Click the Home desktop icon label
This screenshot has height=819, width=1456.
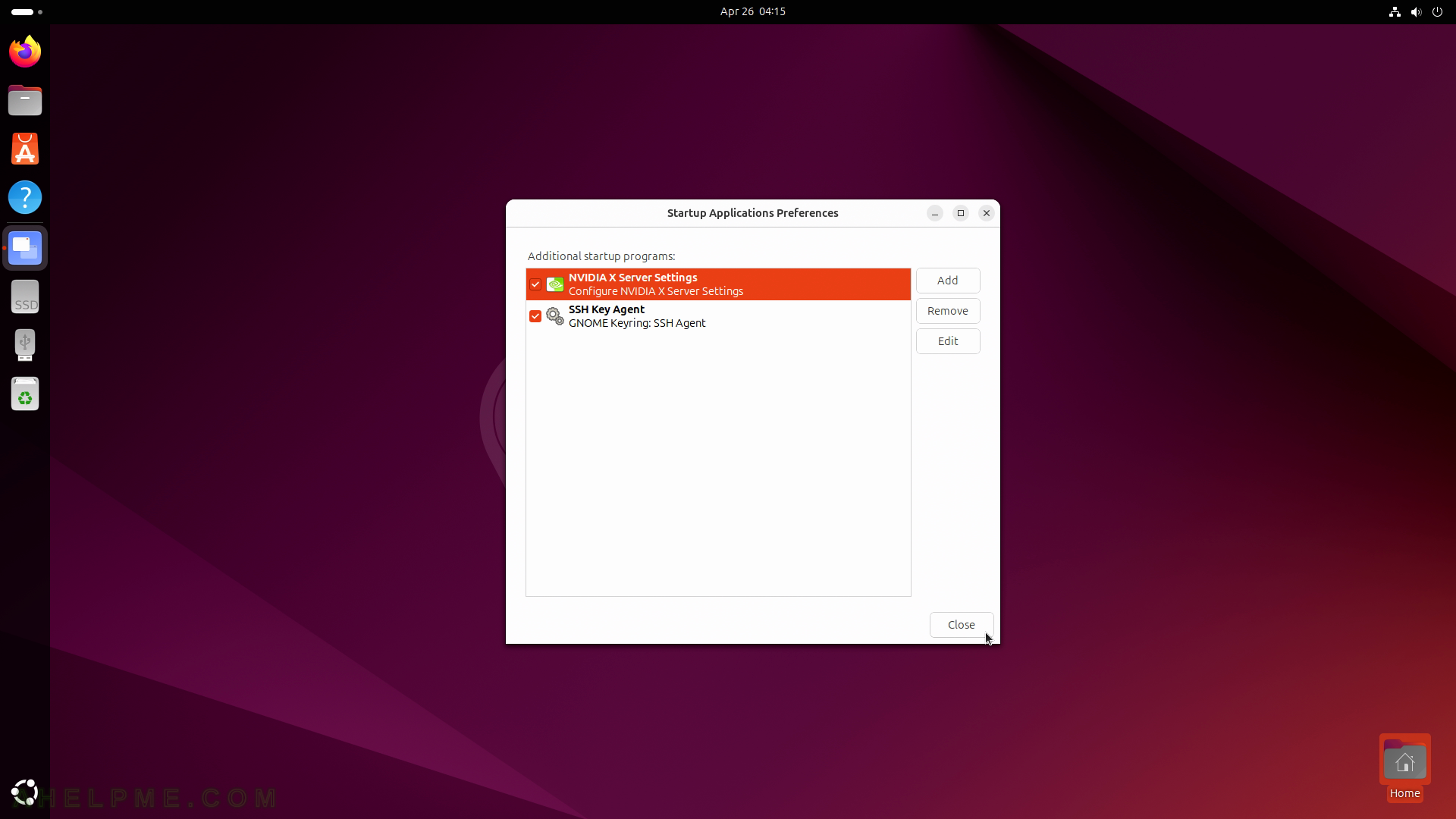pos(1404,793)
